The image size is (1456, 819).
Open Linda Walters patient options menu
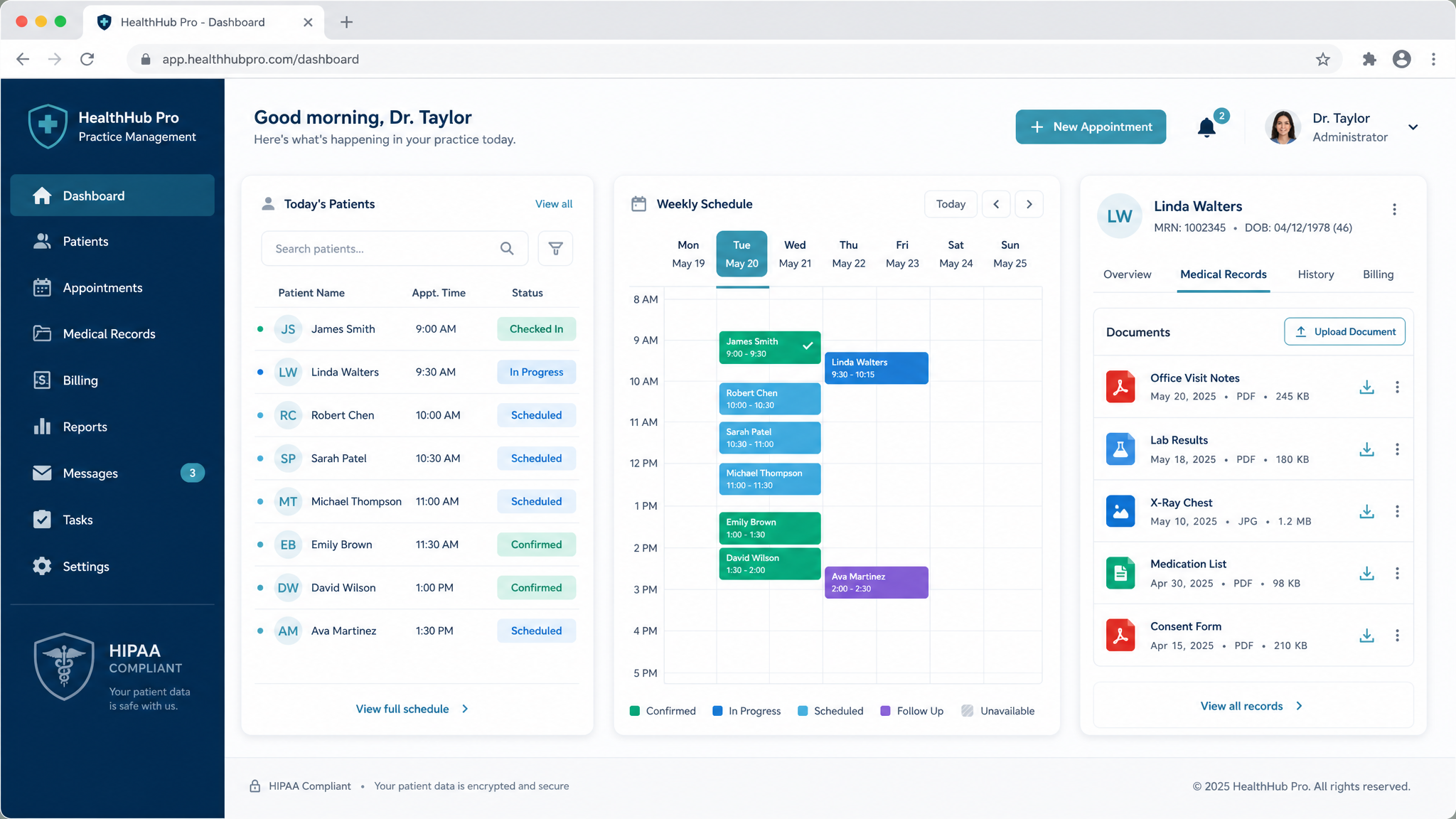(x=1394, y=209)
